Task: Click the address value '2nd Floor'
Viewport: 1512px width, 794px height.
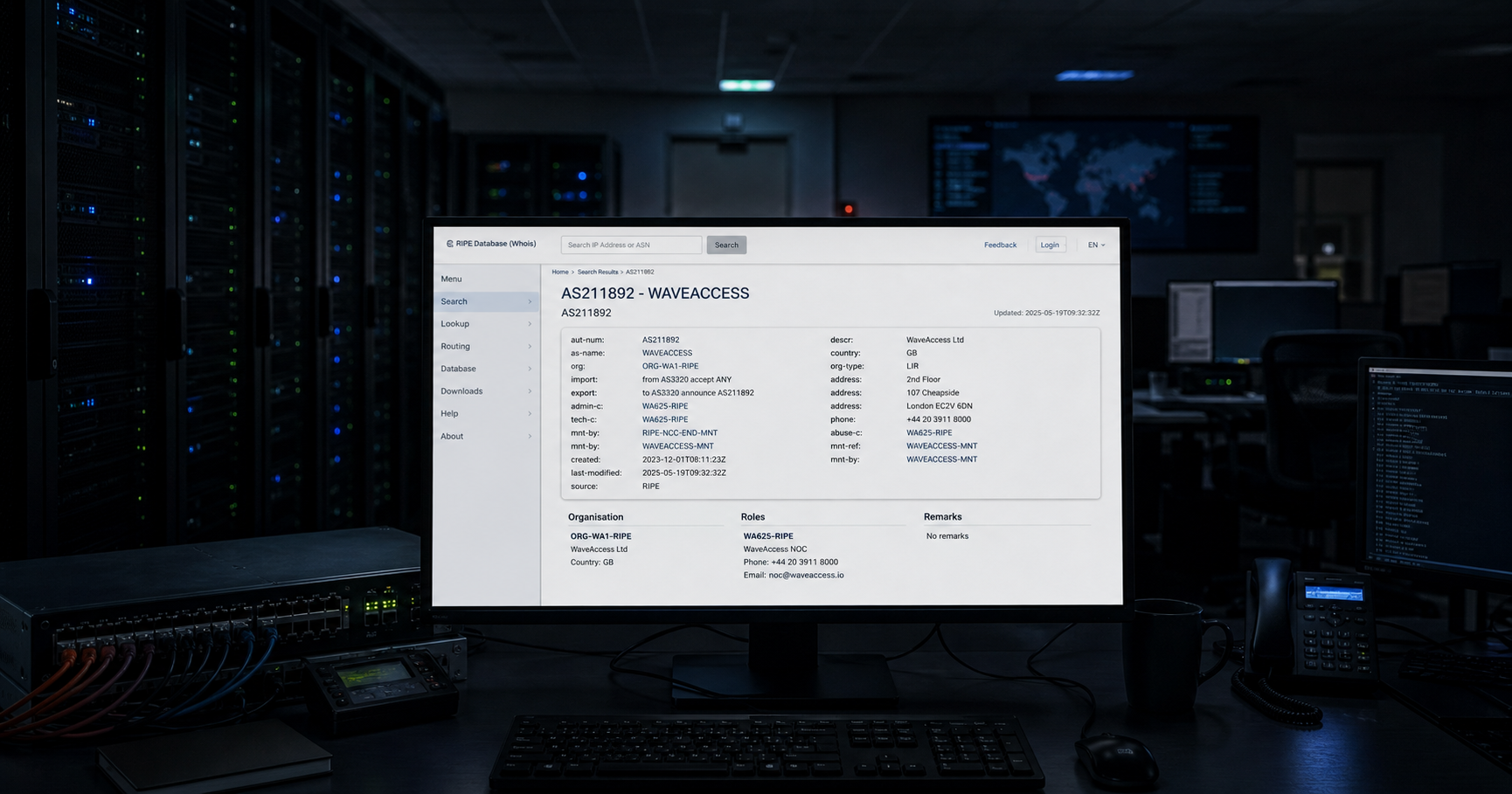Action: 923,379
